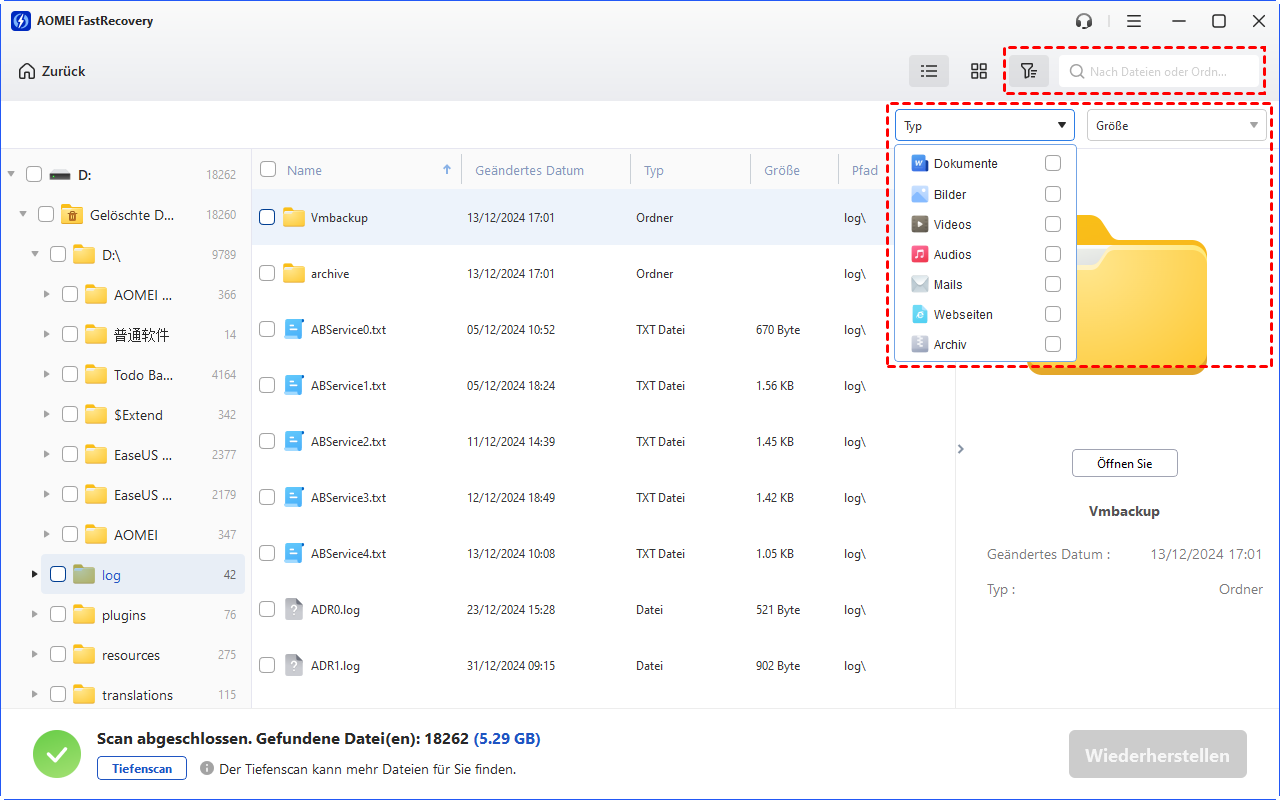Select Archiv from the type list
Screen dimensions: 1280x800
point(949,344)
